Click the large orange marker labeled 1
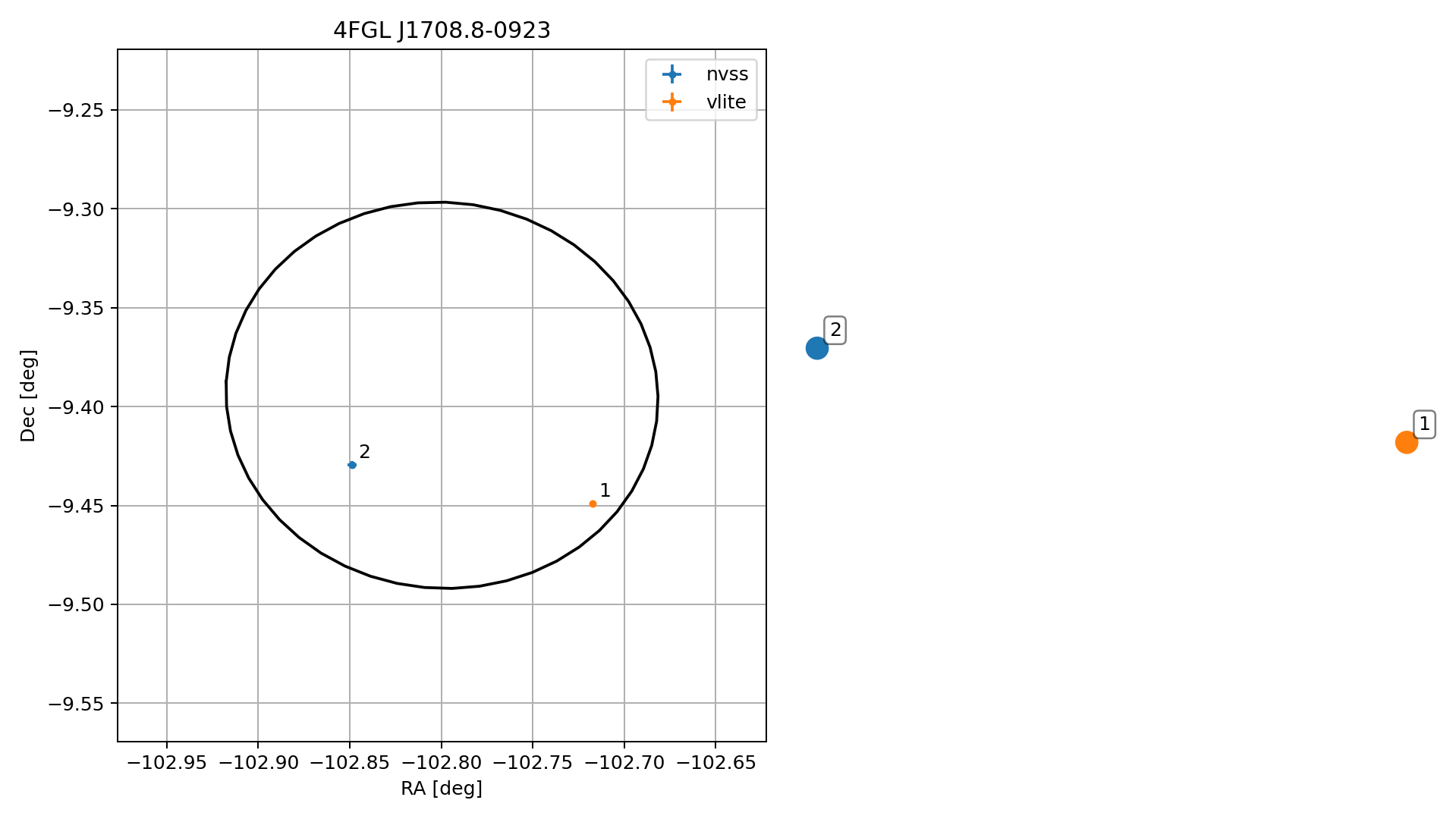Image resolution: width=1456 pixels, height=819 pixels. coord(1406,442)
